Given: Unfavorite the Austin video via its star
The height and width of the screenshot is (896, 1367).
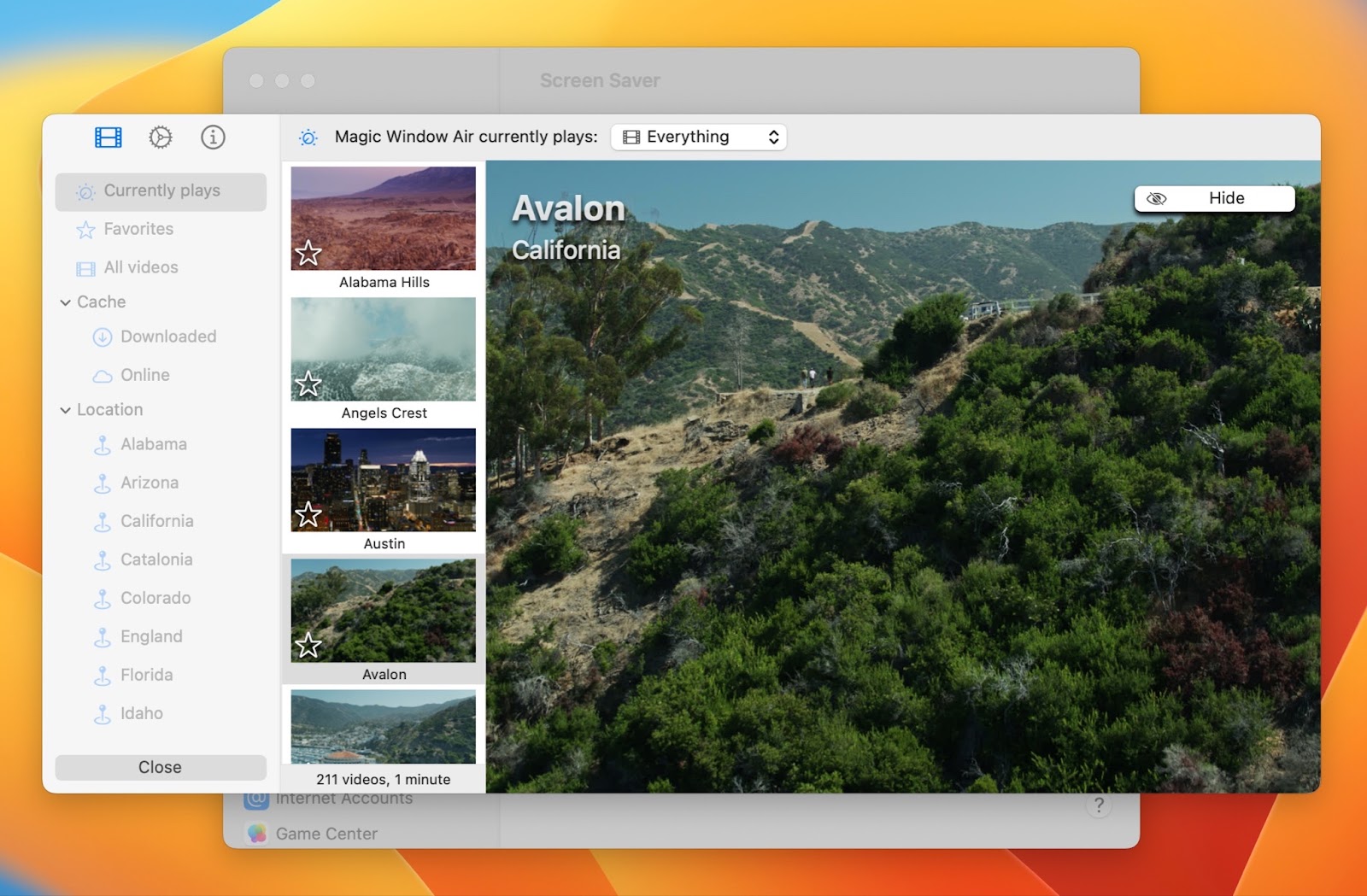Looking at the screenshot, I should point(308,514).
